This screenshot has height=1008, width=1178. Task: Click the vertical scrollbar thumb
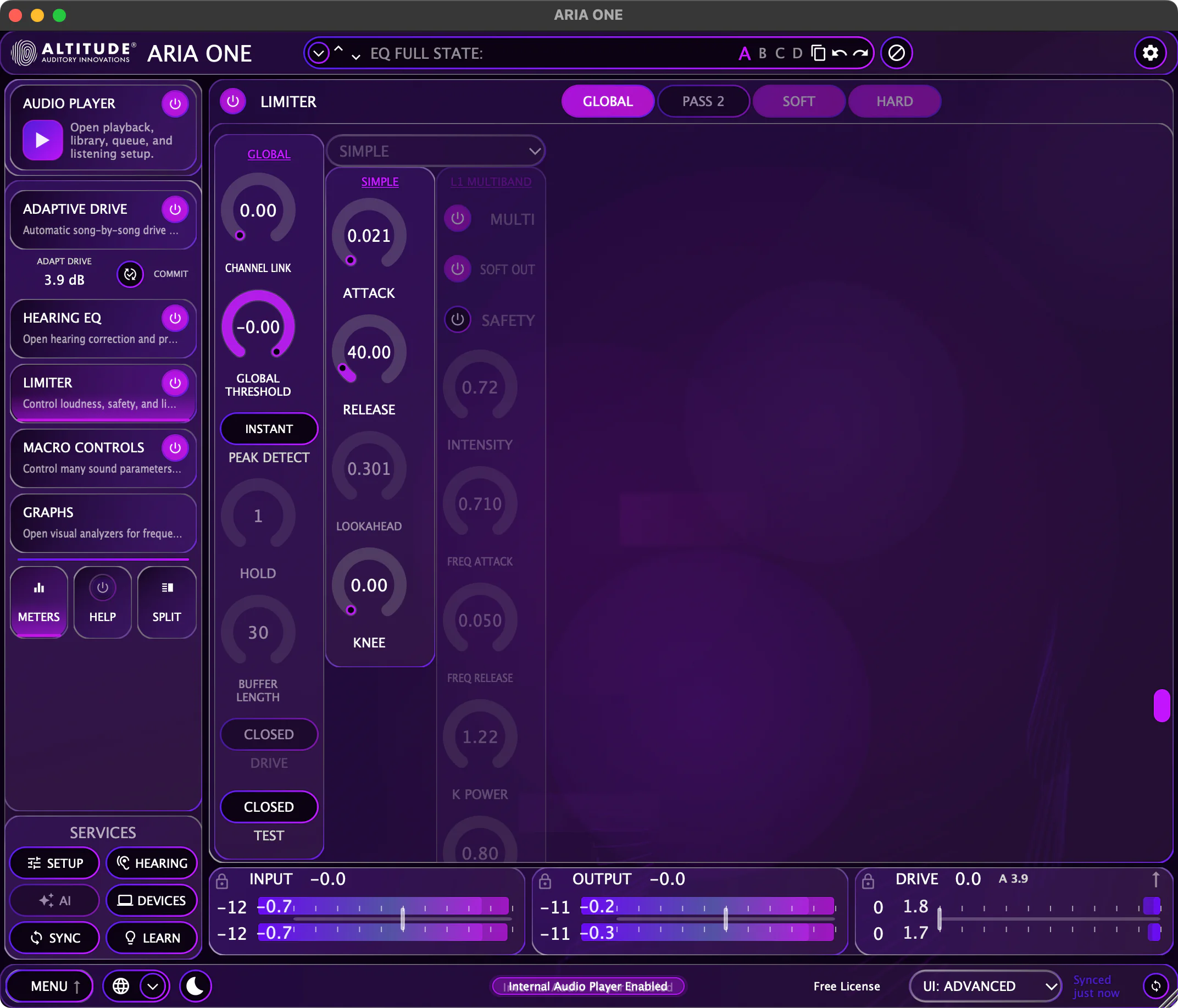[x=1162, y=705]
